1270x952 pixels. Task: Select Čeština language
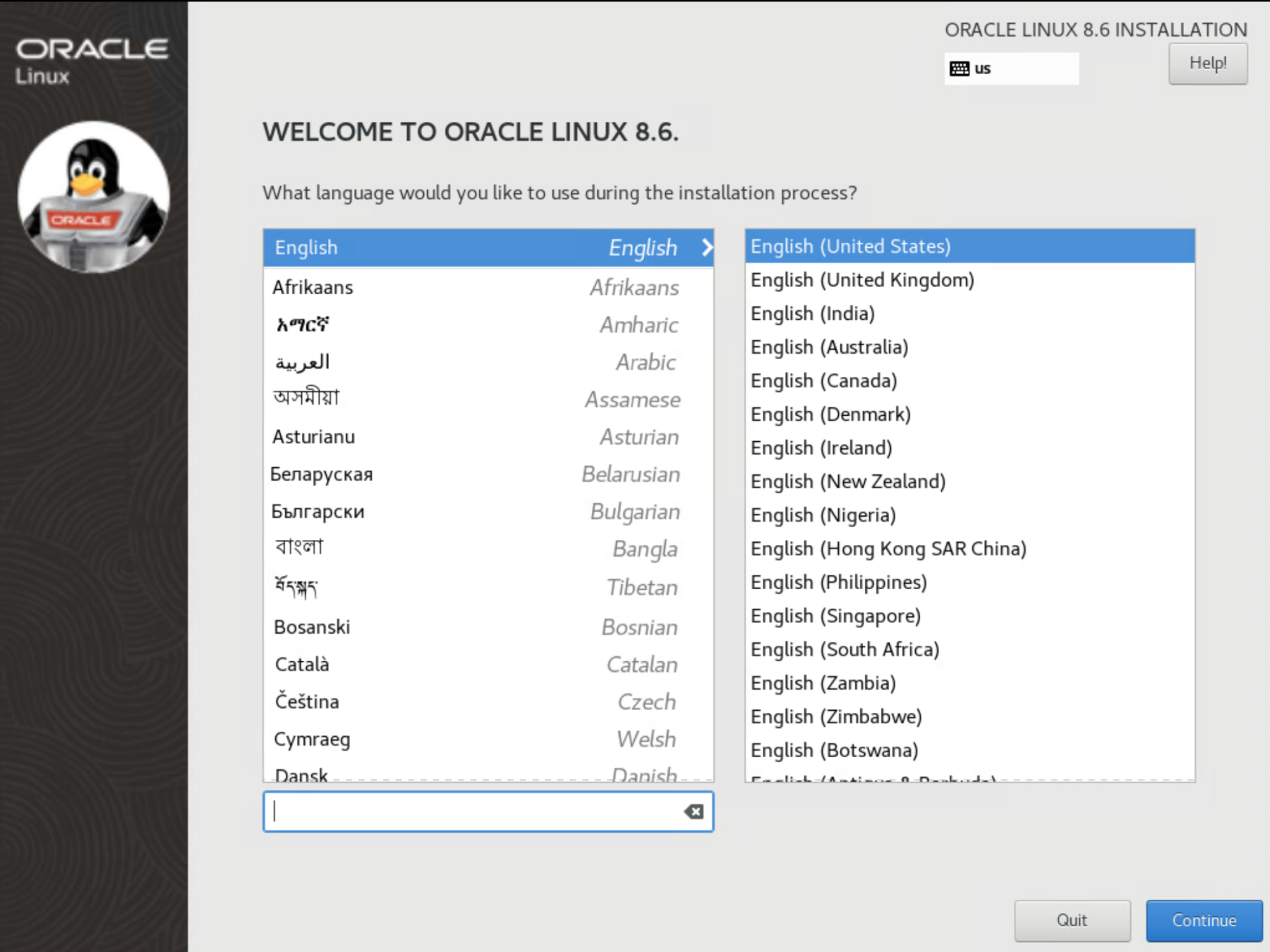pyautogui.click(x=488, y=701)
